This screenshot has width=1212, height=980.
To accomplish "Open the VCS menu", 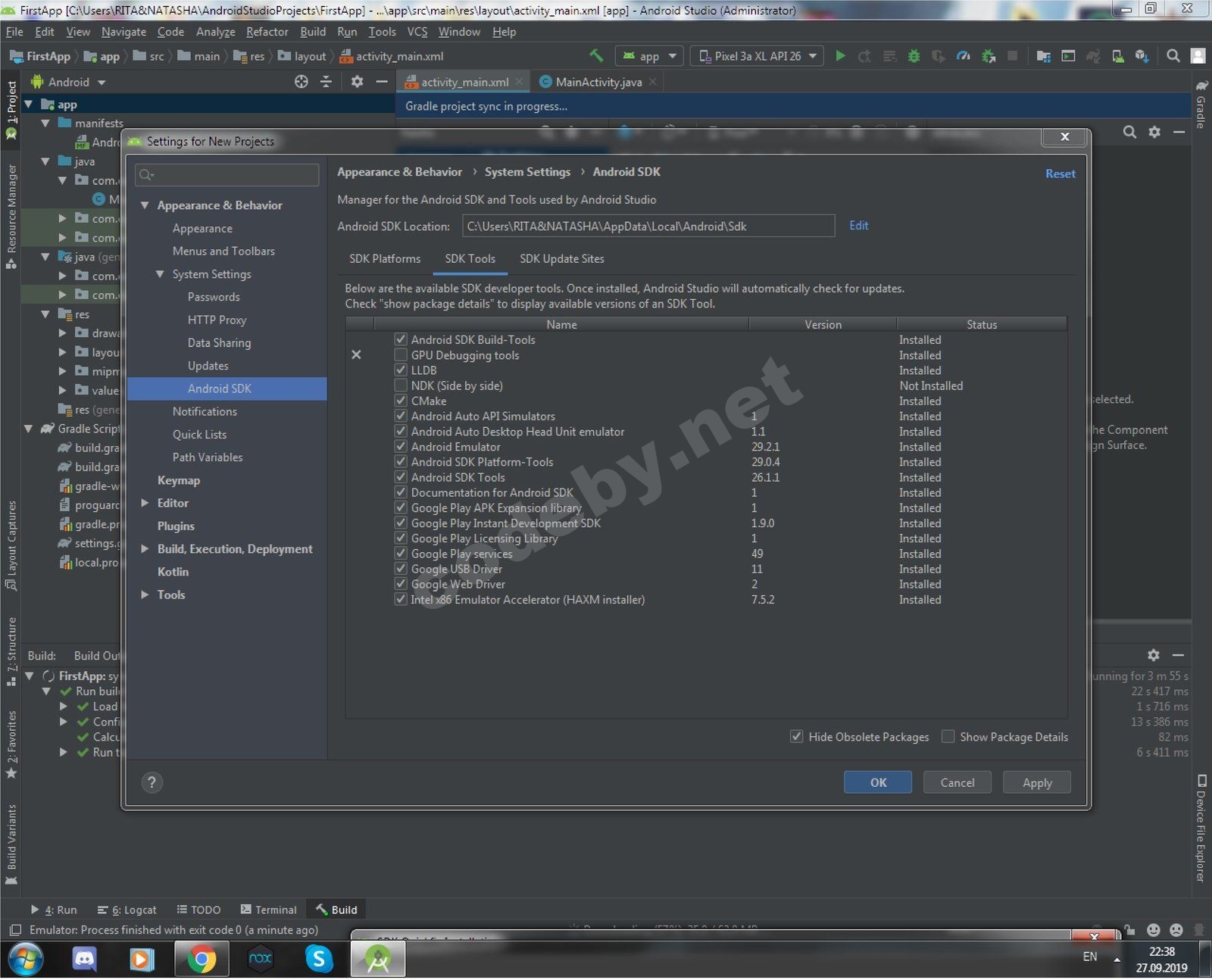I will coord(417,32).
